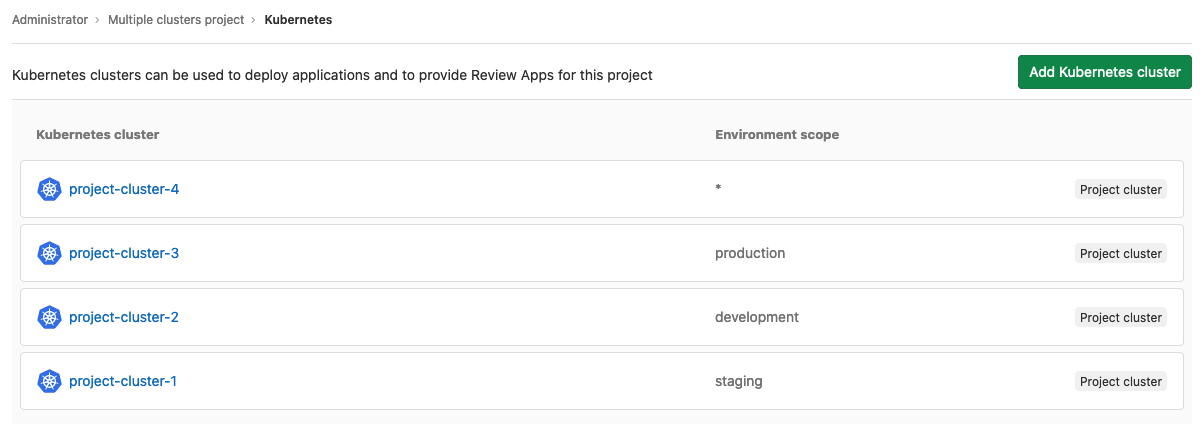The width and height of the screenshot is (1203, 445).
Task: Click the Project cluster badge for project-cluster-4
Action: [x=1120, y=190]
